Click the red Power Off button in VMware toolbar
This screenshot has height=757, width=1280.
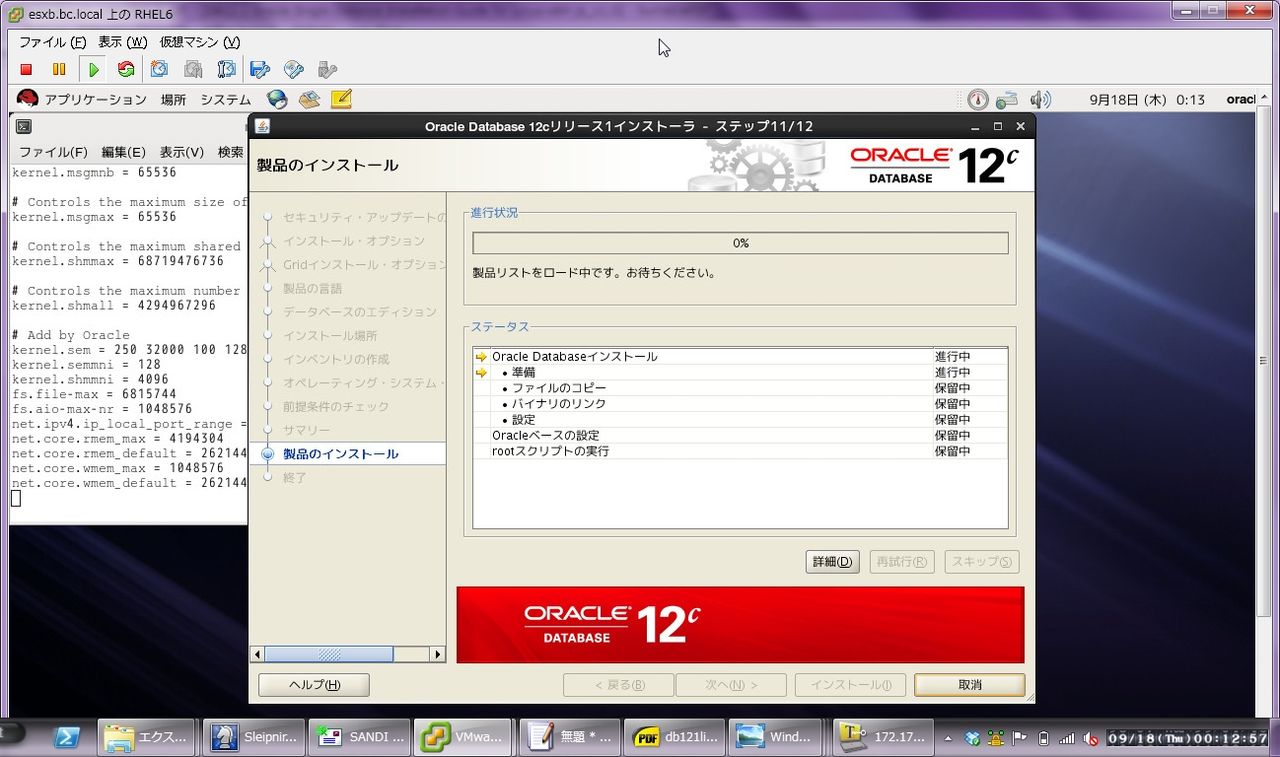click(27, 70)
